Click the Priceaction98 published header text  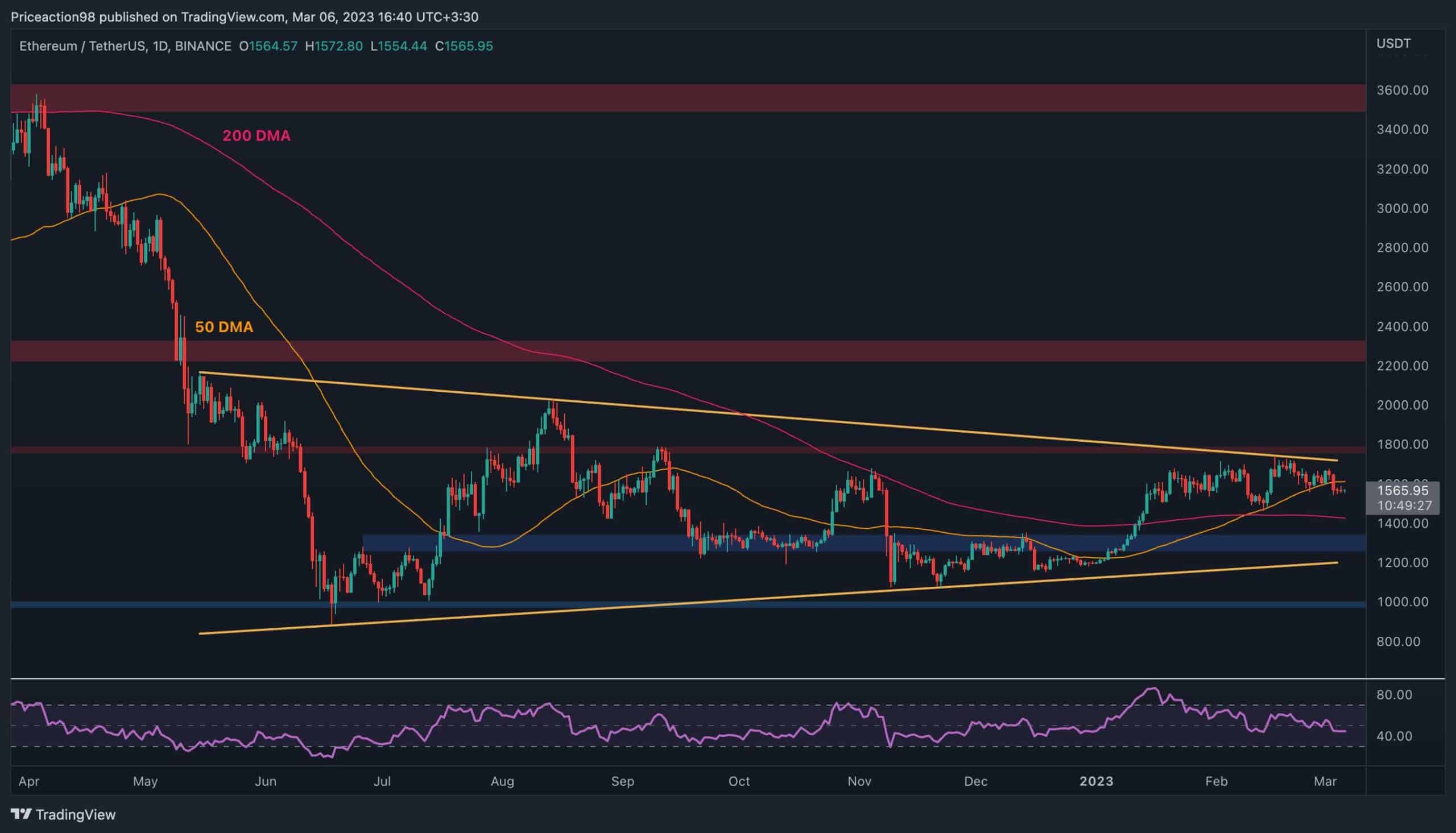(245, 17)
